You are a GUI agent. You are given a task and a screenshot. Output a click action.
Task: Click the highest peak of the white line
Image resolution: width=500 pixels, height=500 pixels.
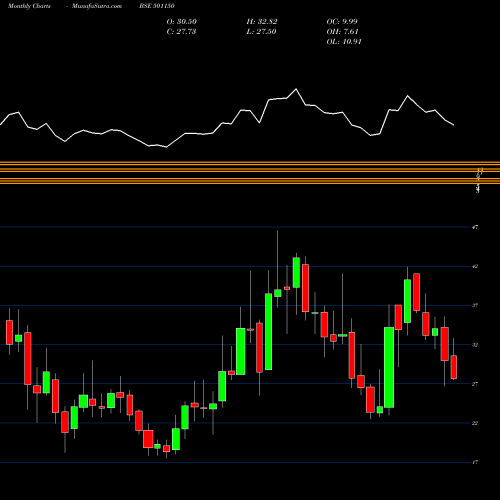(x=296, y=89)
